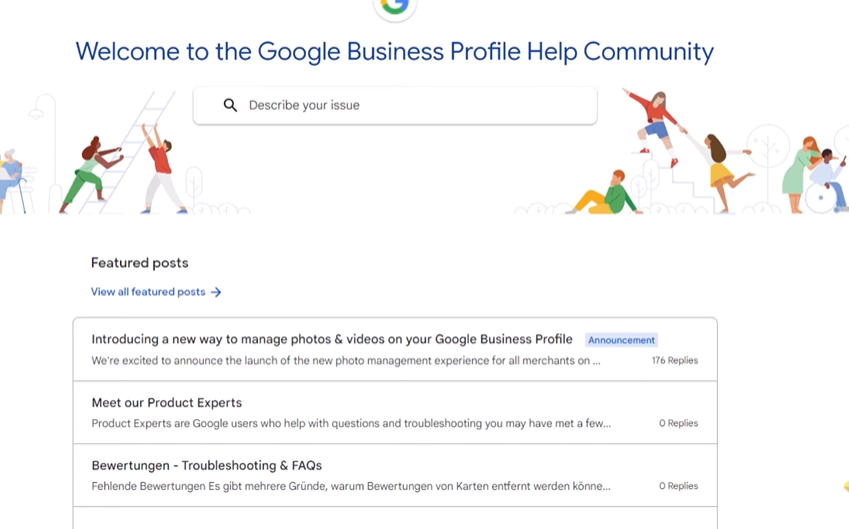The height and width of the screenshot is (529, 849).
Task: Click the "Fehlende Bewertungen" post snippet
Action: pyautogui.click(x=350, y=486)
